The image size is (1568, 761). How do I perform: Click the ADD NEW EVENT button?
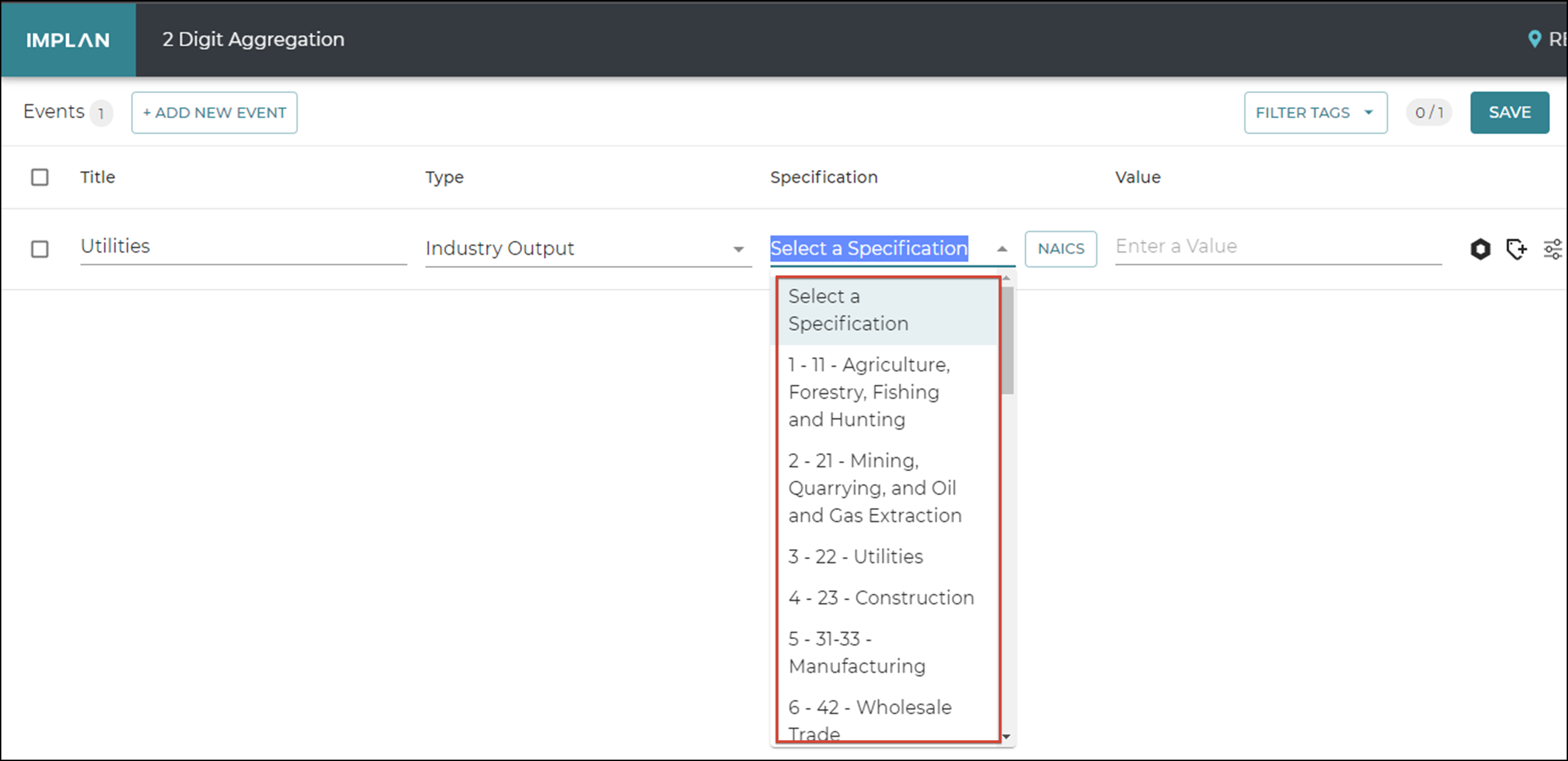(x=214, y=112)
